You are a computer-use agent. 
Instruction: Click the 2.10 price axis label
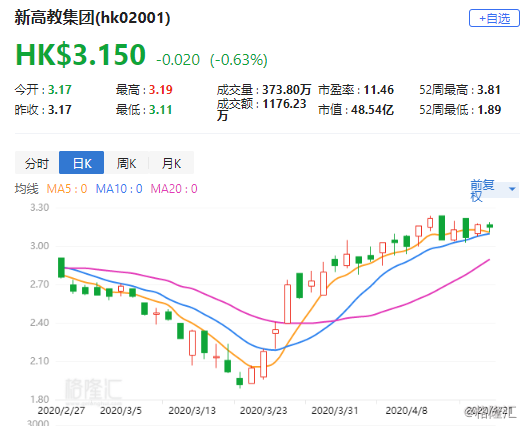40,361
